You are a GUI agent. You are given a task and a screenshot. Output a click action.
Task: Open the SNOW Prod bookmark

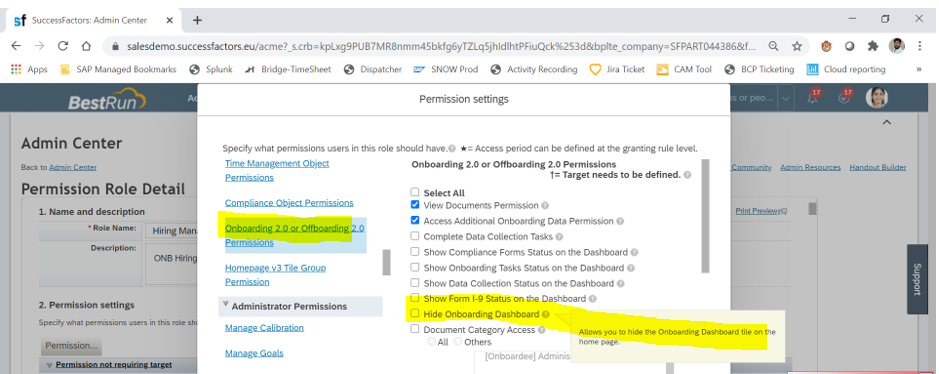(x=446, y=69)
